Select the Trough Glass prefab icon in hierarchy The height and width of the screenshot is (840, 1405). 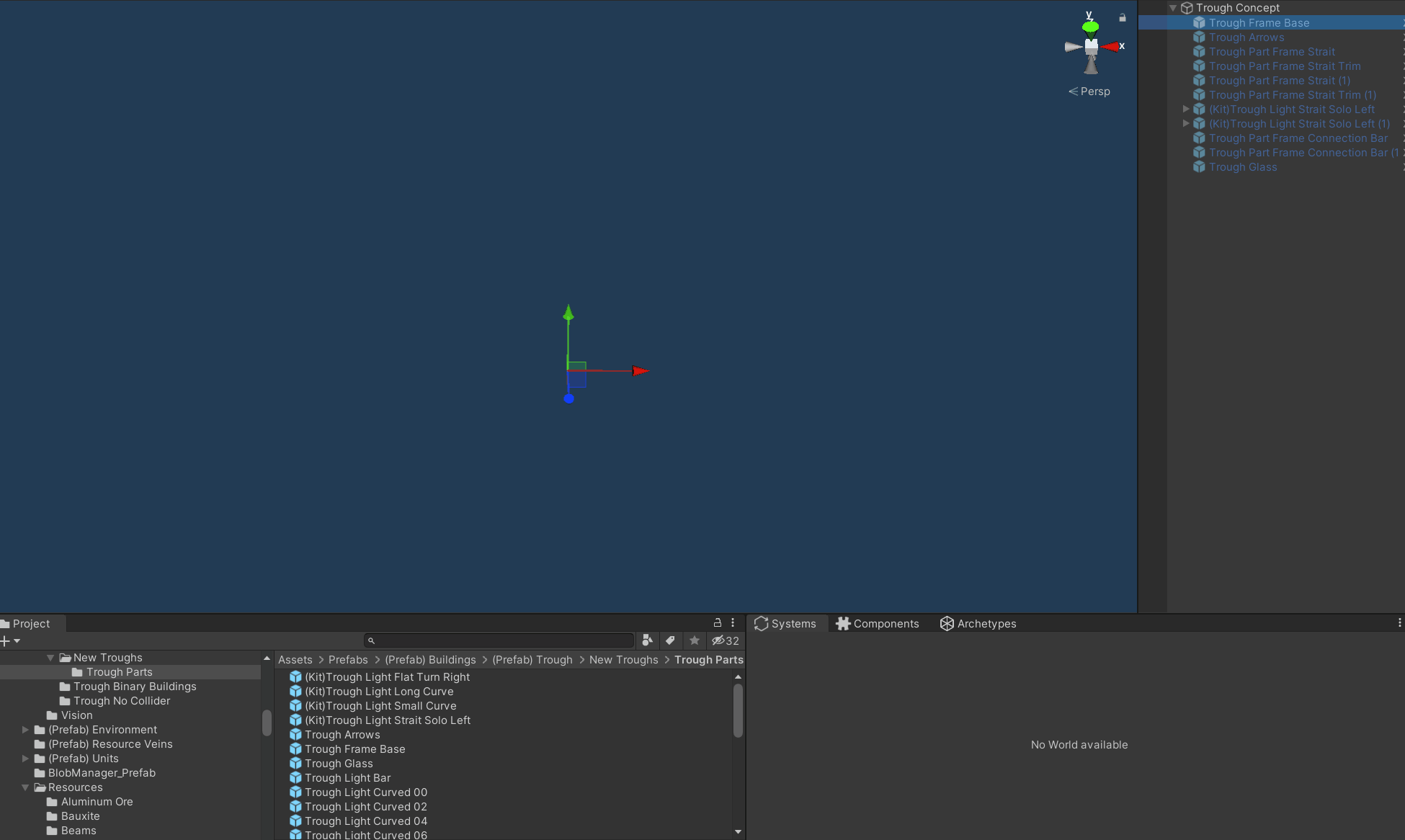tap(1199, 167)
